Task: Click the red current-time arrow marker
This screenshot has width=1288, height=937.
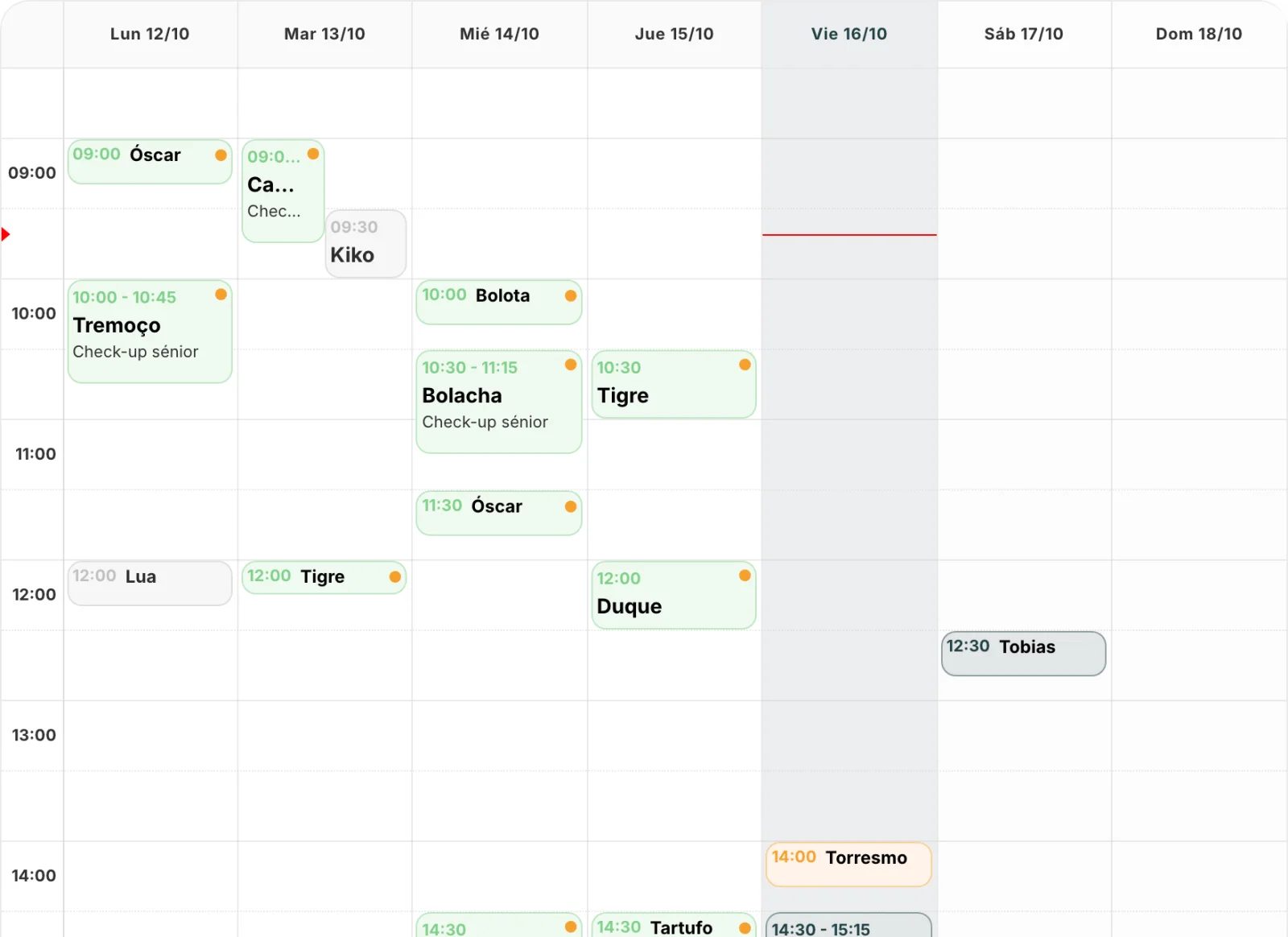Action: click(x=6, y=234)
